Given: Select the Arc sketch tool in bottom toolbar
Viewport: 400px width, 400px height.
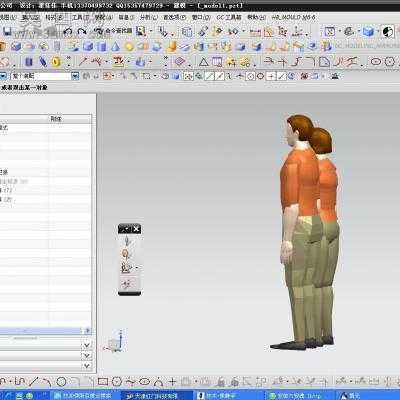Looking at the screenshot, I should tap(47, 382).
